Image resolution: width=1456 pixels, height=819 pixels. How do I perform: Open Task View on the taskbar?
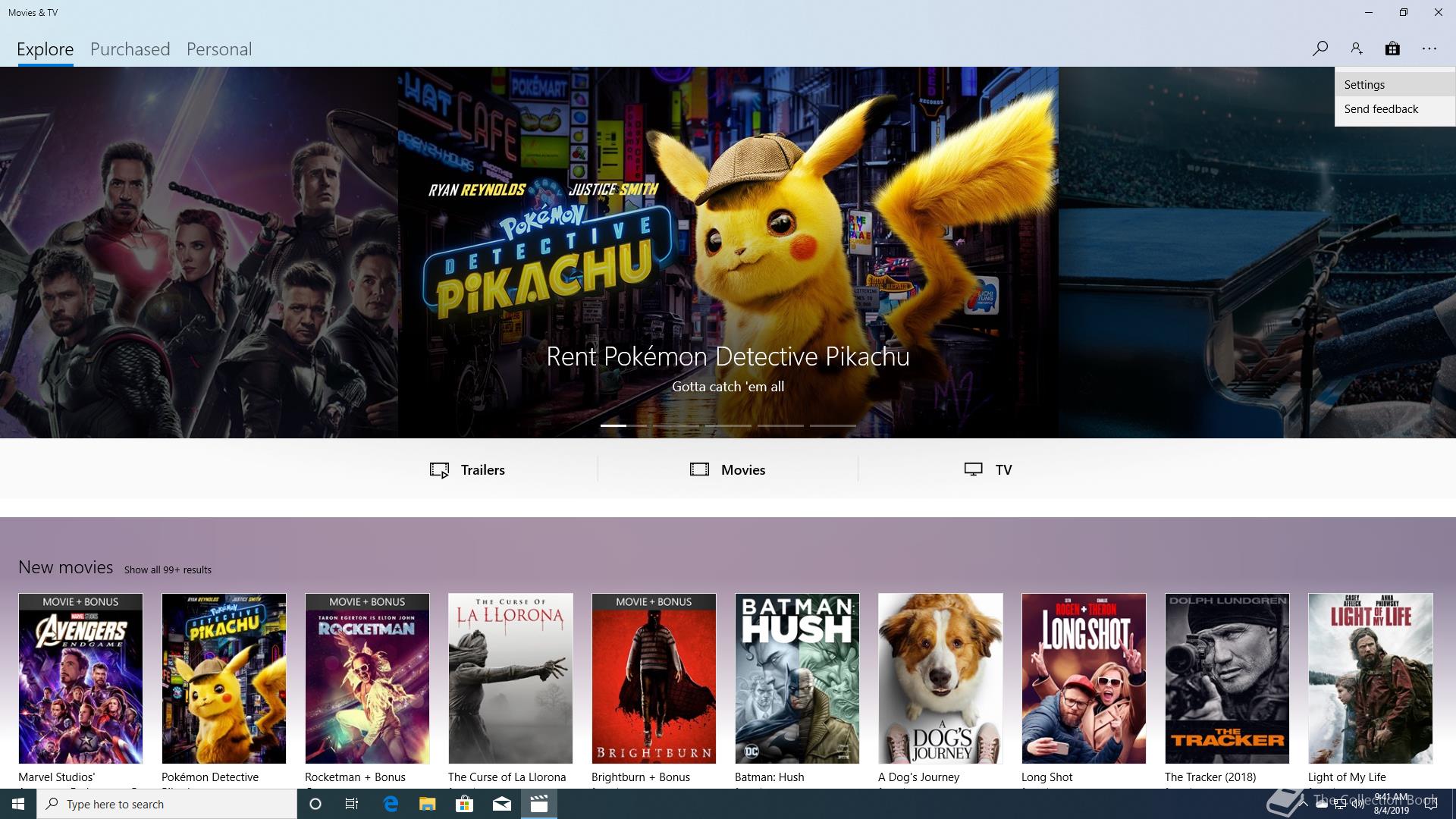tap(352, 804)
